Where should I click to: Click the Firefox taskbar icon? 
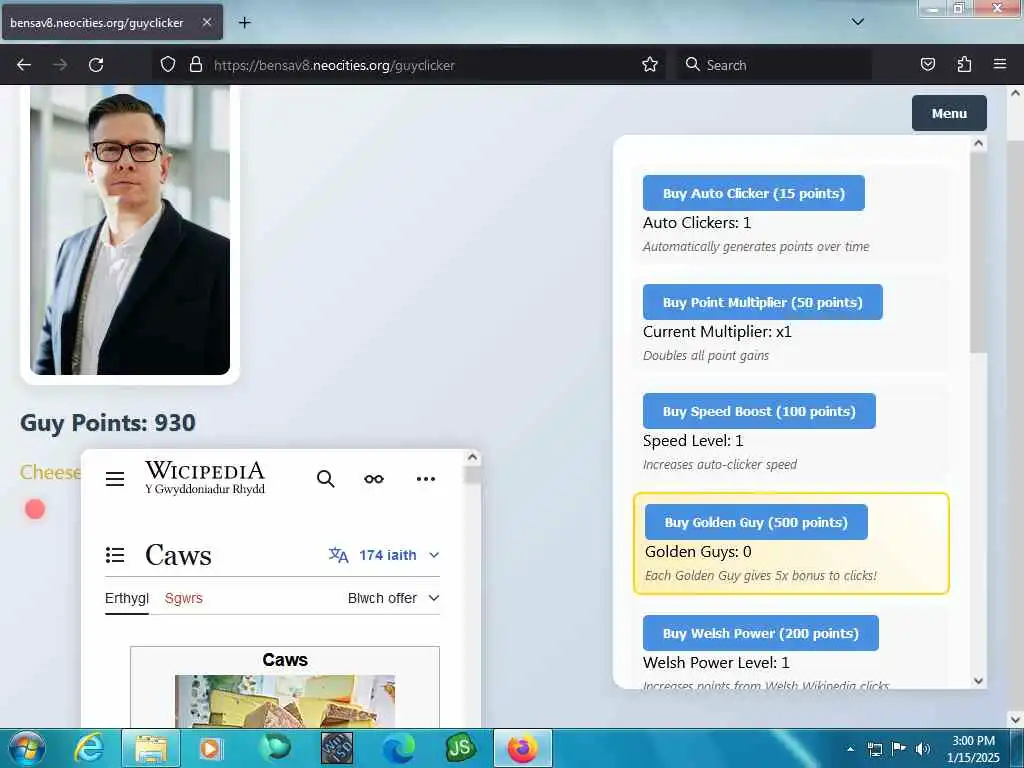tap(522, 748)
